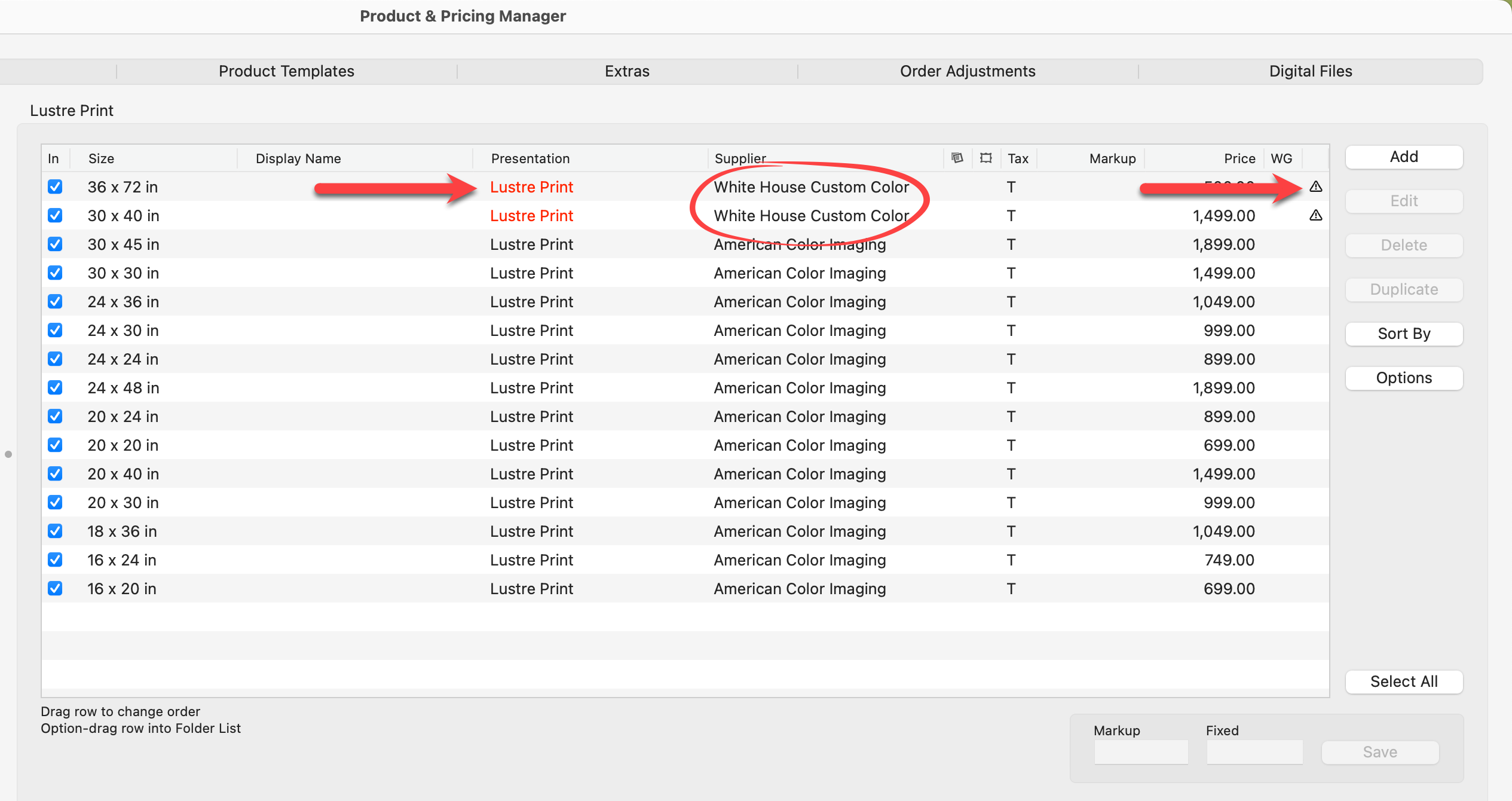The height and width of the screenshot is (801, 1512).
Task: Open the Options menu button
Action: [x=1403, y=378]
